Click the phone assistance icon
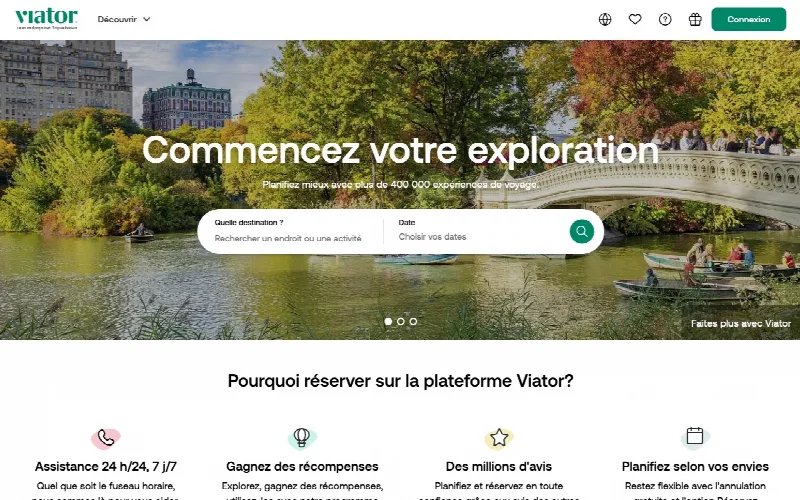The width and height of the screenshot is (800, 500). coord(106,438)
